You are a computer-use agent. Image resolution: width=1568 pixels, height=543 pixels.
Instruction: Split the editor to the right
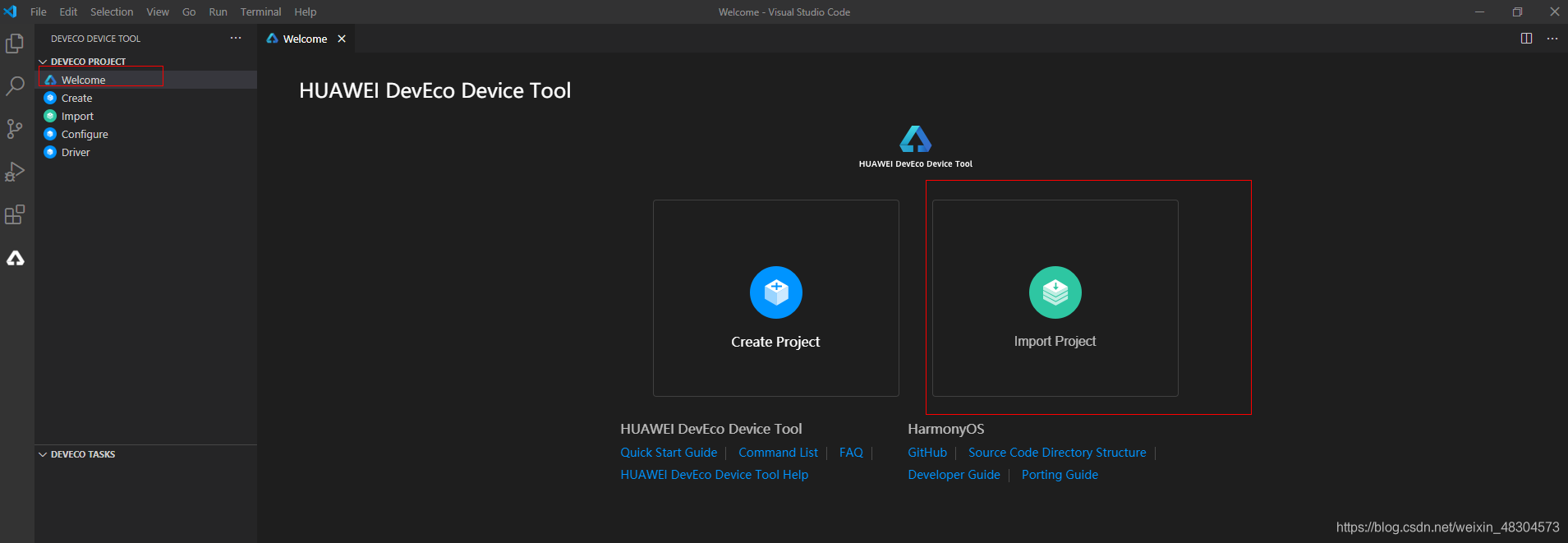1526,39
